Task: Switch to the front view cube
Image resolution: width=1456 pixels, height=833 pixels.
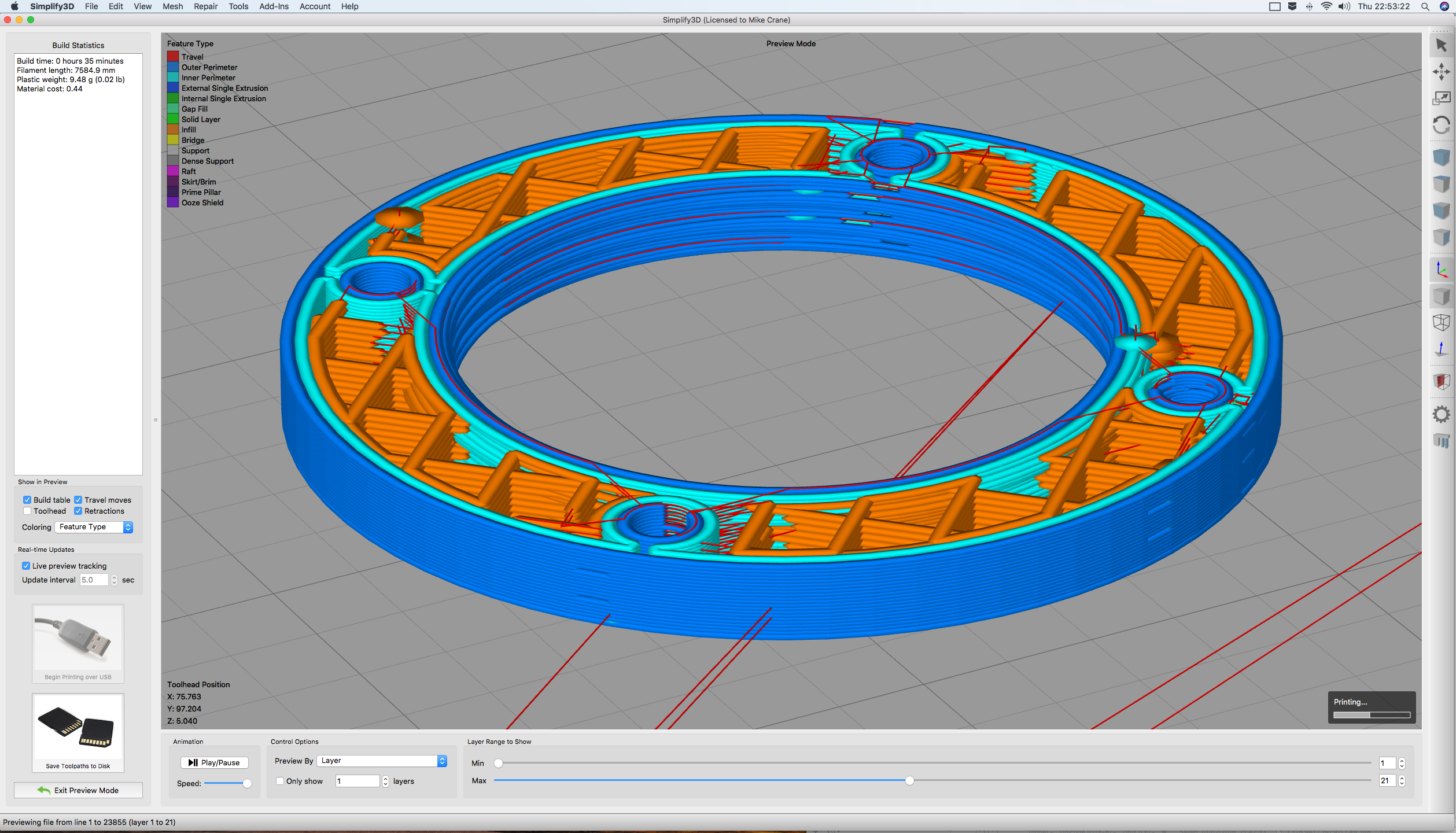Action: pos(1441,211)
